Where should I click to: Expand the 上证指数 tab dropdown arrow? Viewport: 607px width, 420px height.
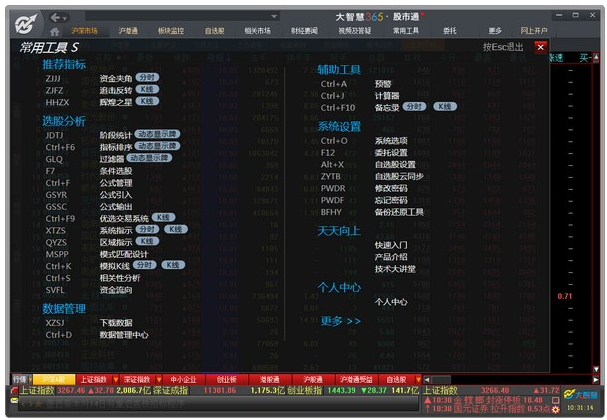click(115, 379)
